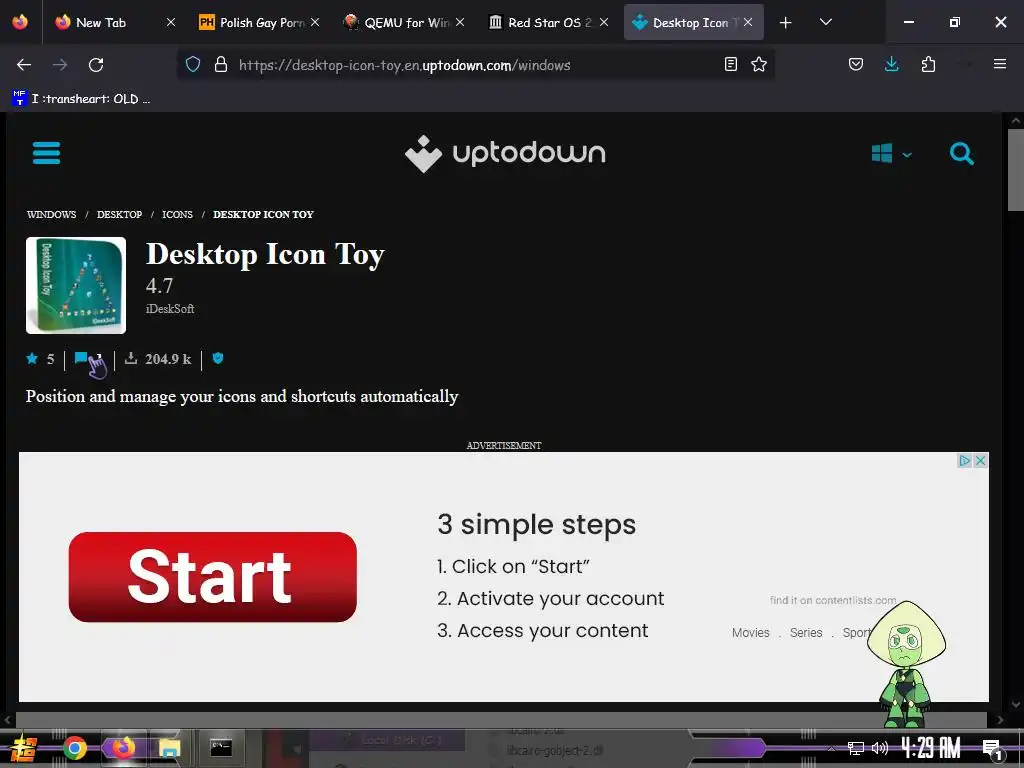This screenshot has height=768, width=1024.
Task: Open the taskbar Start button
Action: point(23,748)
